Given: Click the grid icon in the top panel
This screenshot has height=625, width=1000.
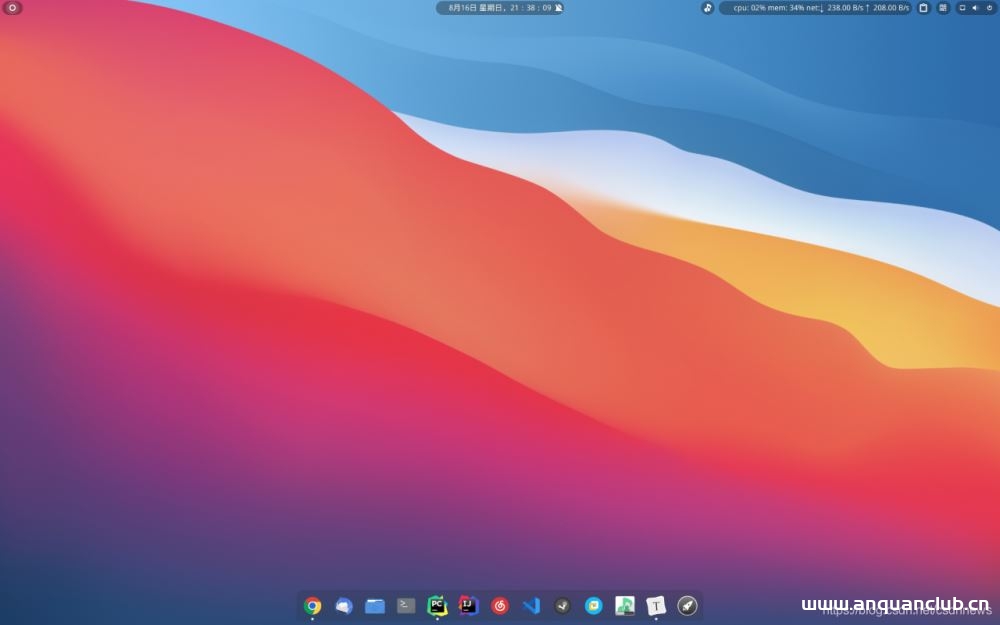Looking at the screenshot, I should (941, 8).
